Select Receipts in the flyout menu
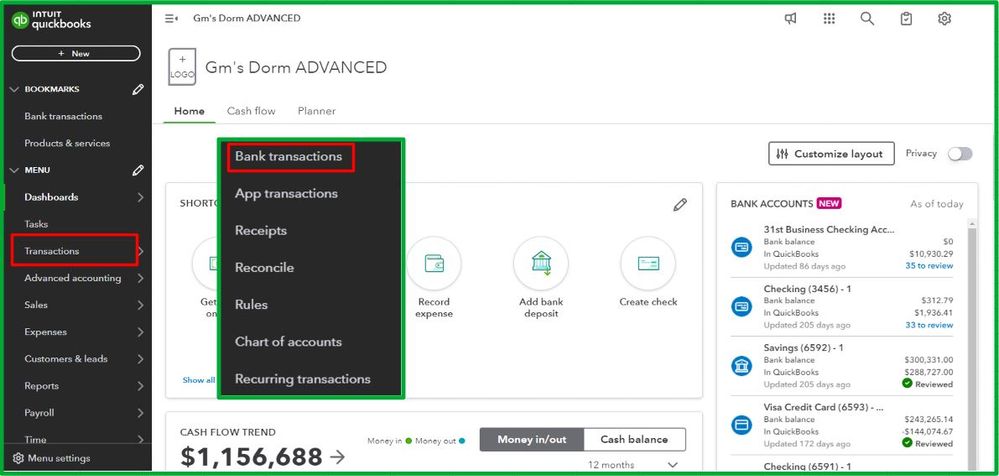This screenshot has height=476, width=999. 261,231
